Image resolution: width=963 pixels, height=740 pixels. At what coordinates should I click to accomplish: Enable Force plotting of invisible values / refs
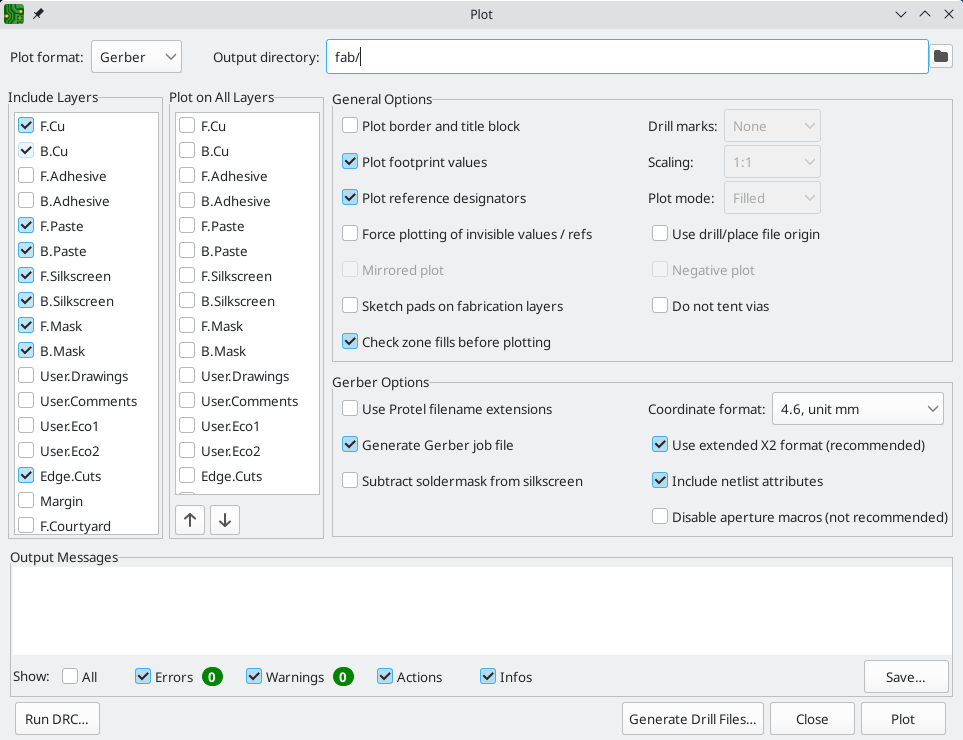350,234
